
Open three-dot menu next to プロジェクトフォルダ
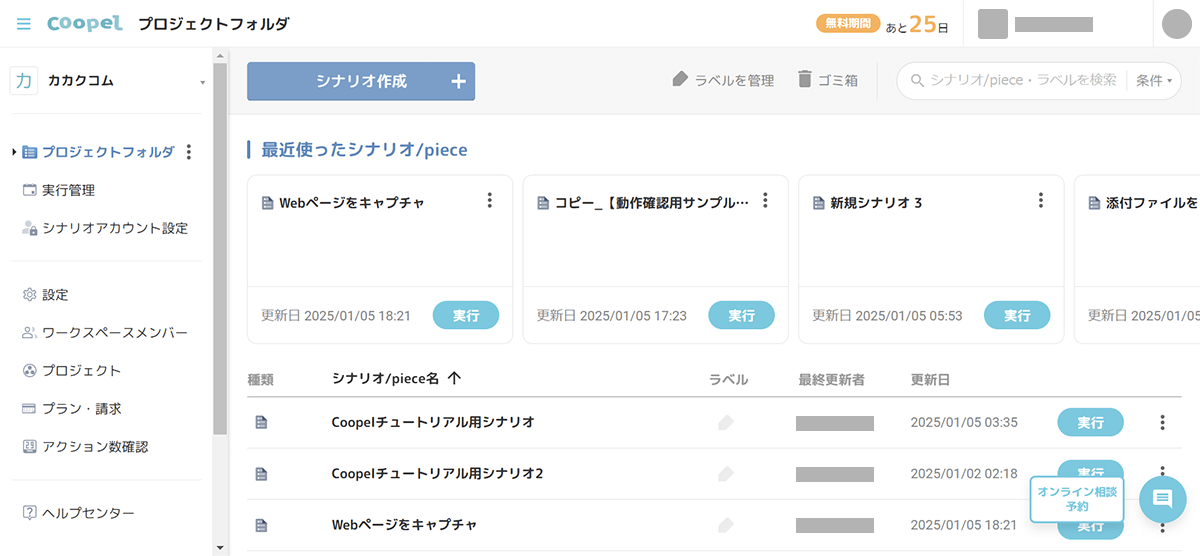tap(190, 152)
